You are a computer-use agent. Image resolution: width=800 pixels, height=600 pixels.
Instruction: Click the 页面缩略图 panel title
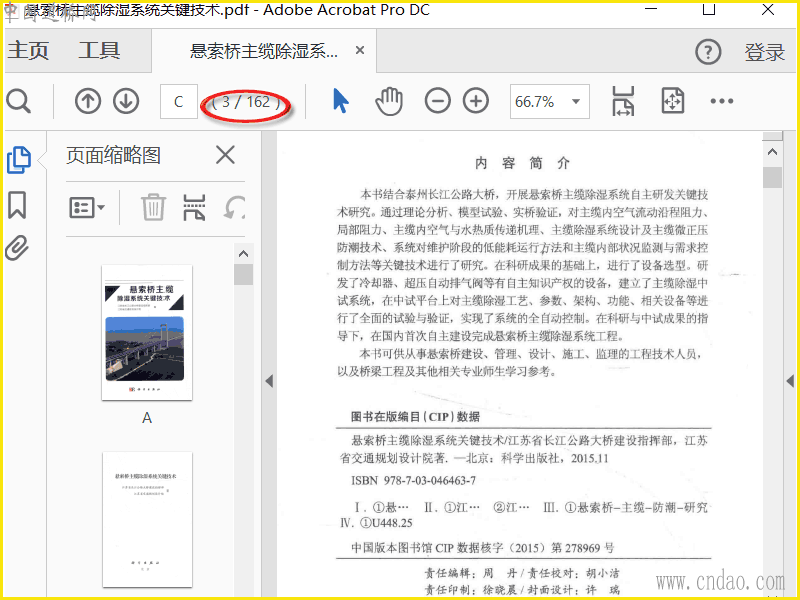(x=113, y=155)
